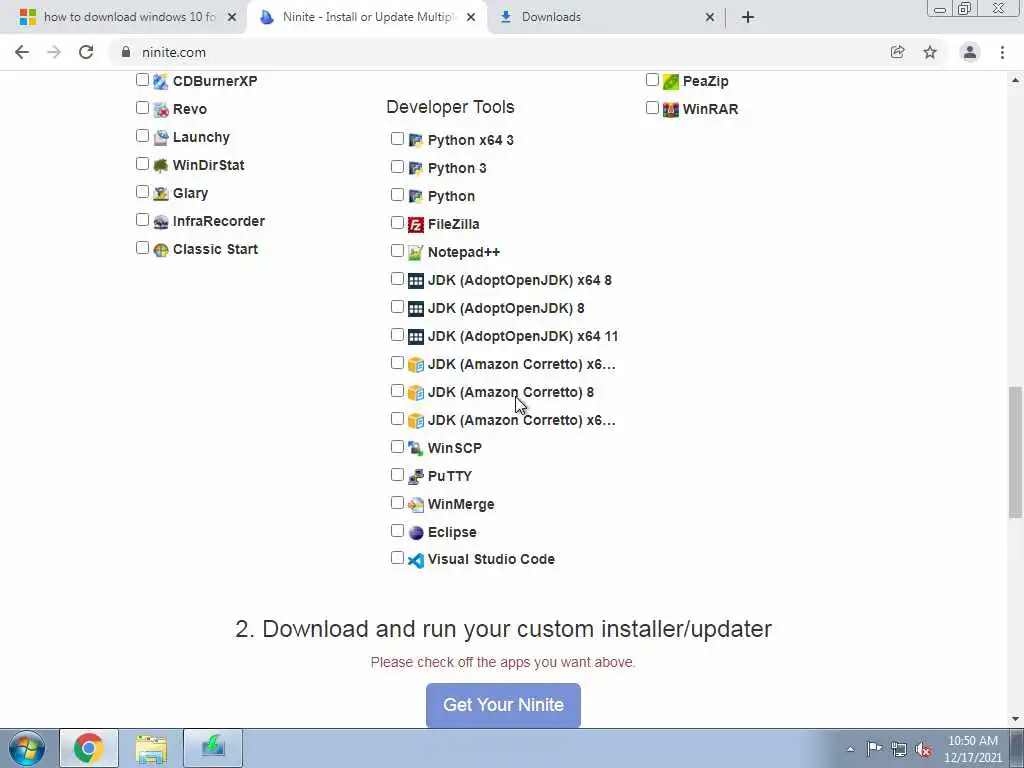Screen dimensions: 1024x768
Task: Tick the FileZilla checkbox
Action: point(397,223)
